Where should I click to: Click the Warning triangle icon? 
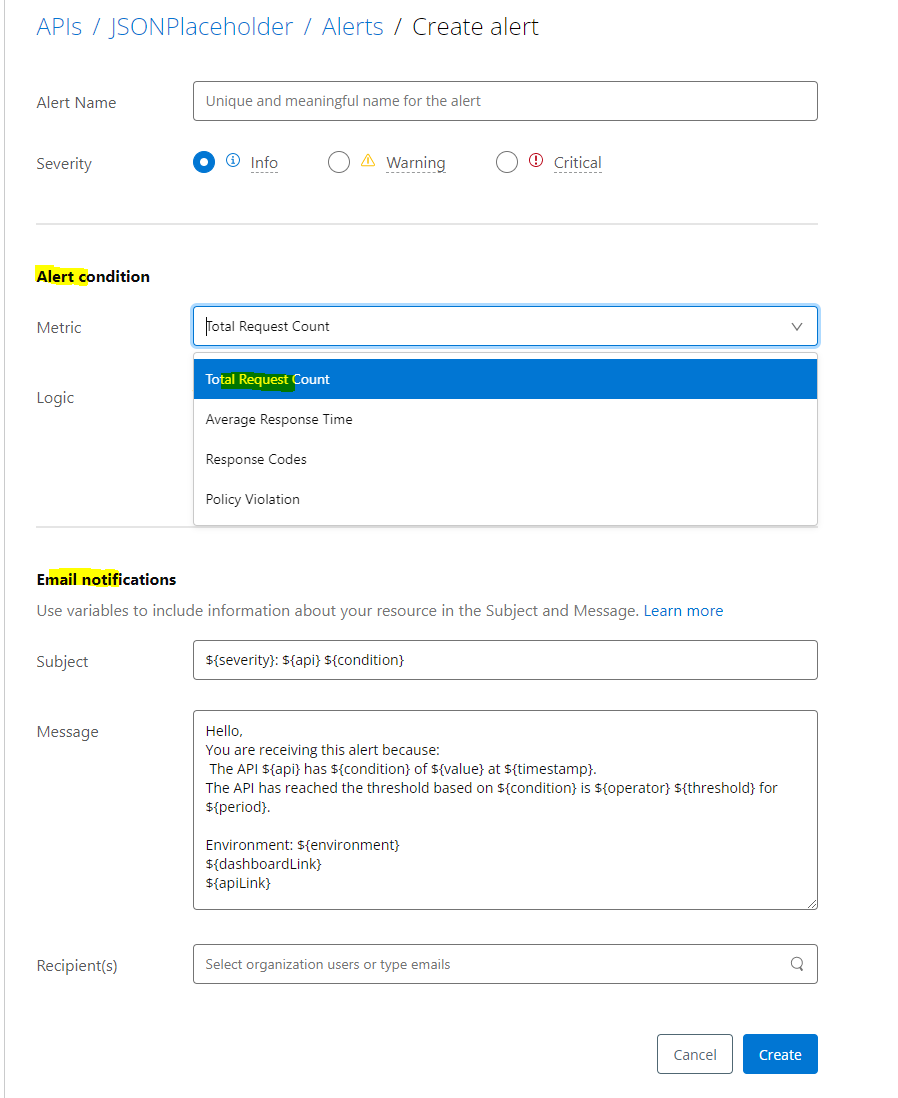(367, 161)
